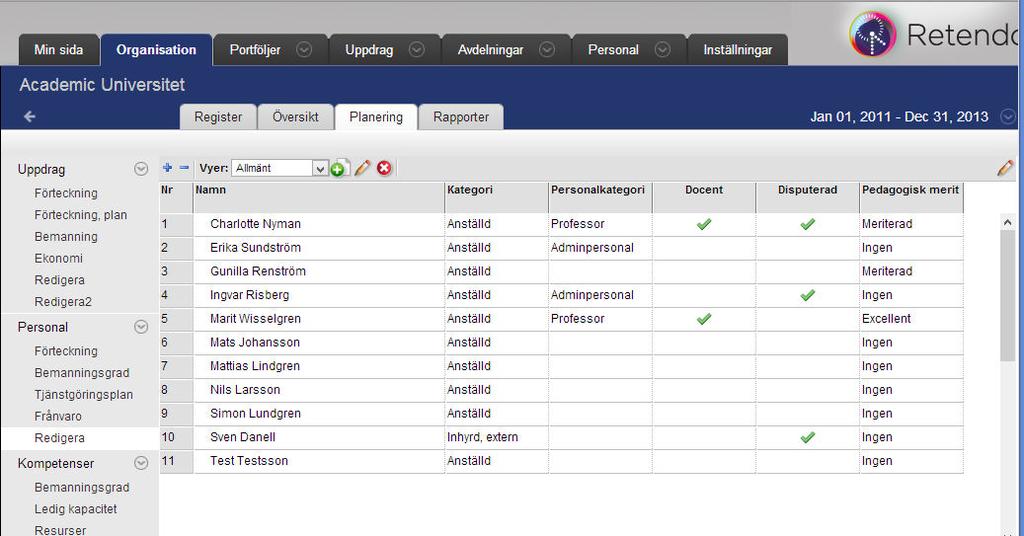Toggle Disputerad checkmark for Charlotte Nyman
Viewport: 1024px width, 536px height.
807,224
